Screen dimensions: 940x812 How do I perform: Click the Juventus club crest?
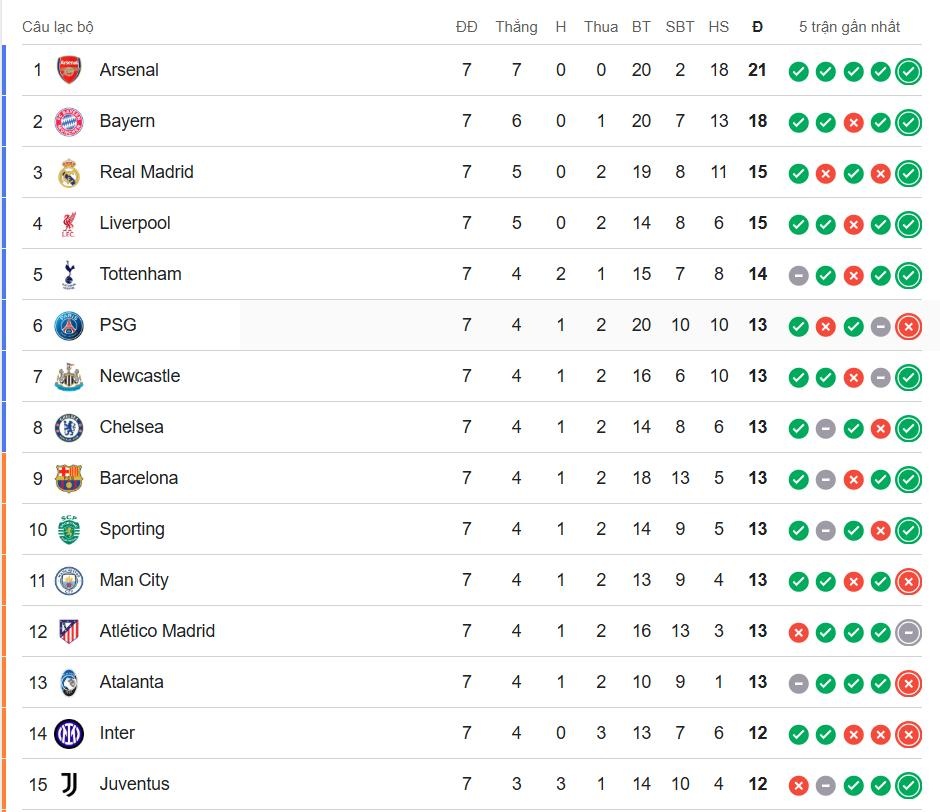tap(67, 784)
